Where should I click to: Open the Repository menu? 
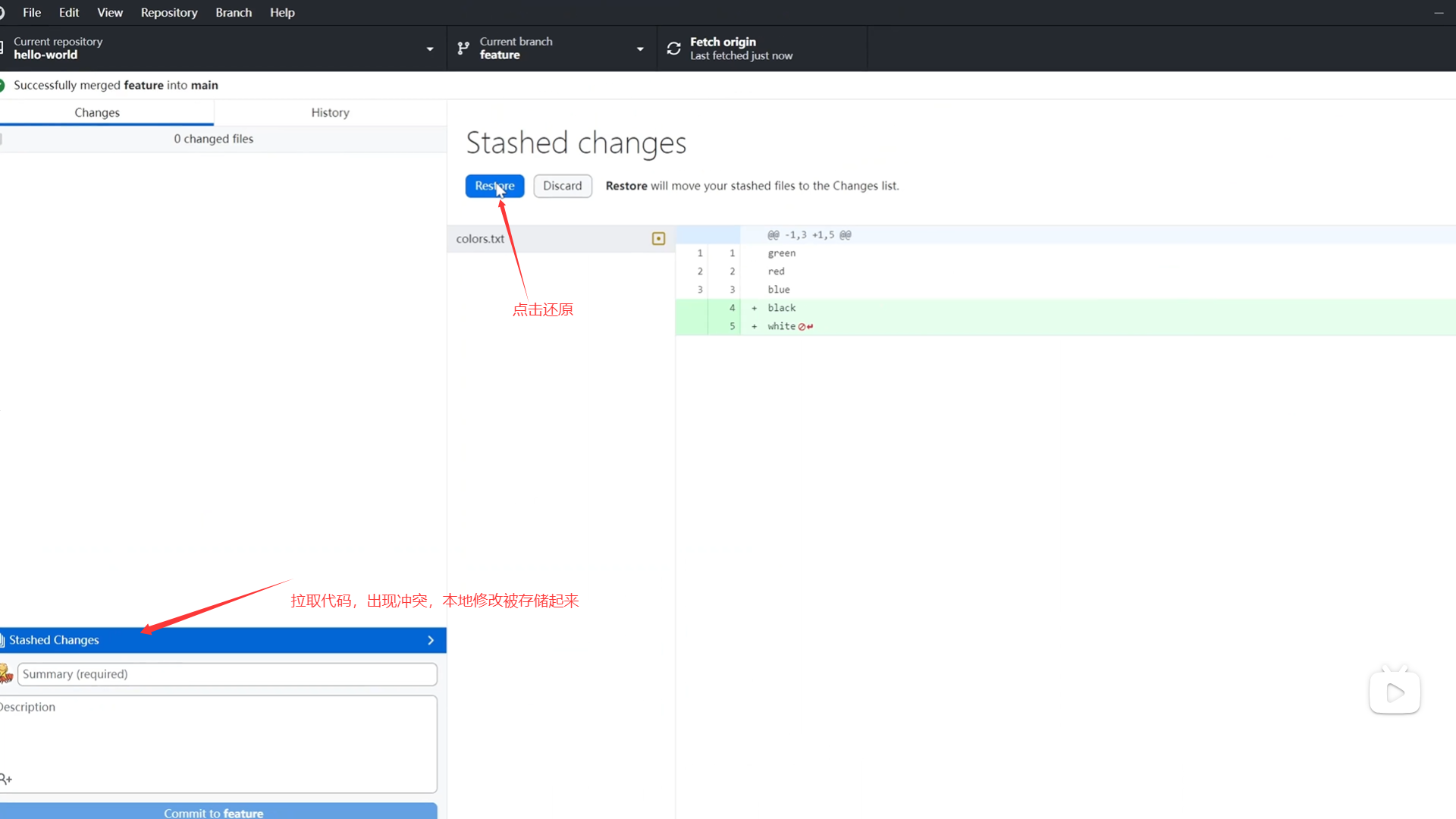click(x=168, y=12)
